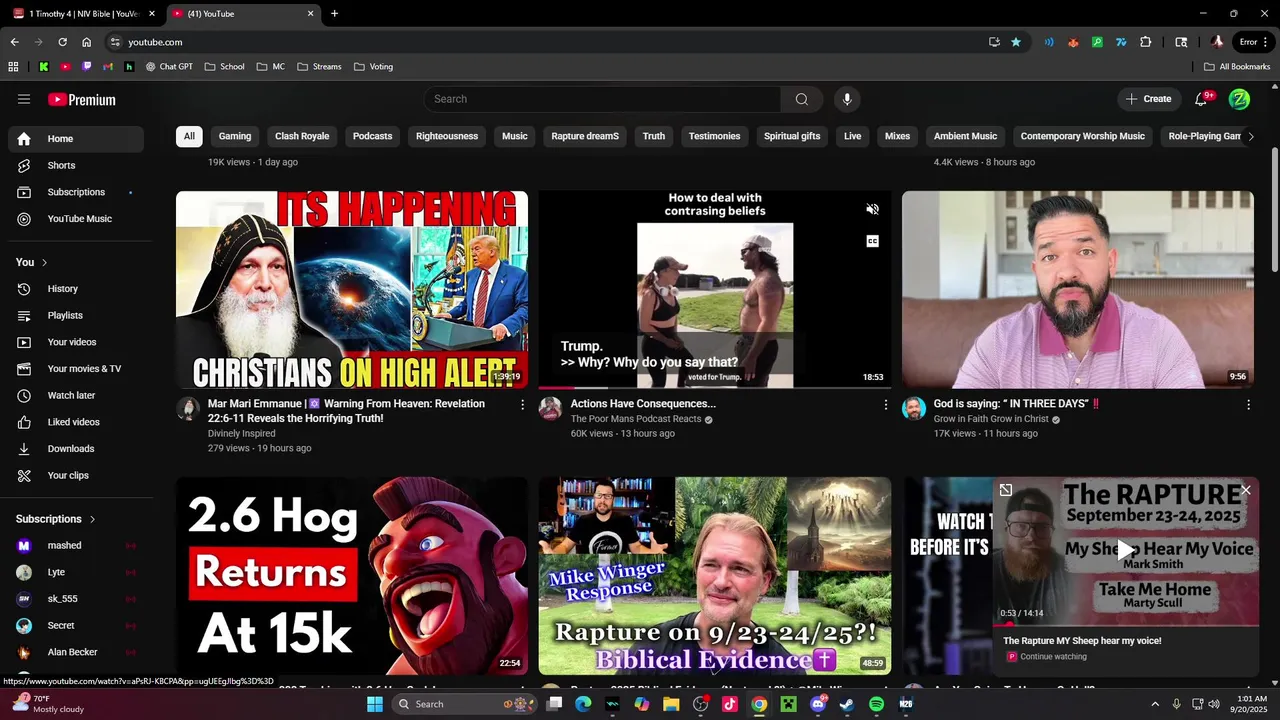Screen dimensions: 1280x720
Task: Open options for God is saying video
Action: coord(1248,405)
